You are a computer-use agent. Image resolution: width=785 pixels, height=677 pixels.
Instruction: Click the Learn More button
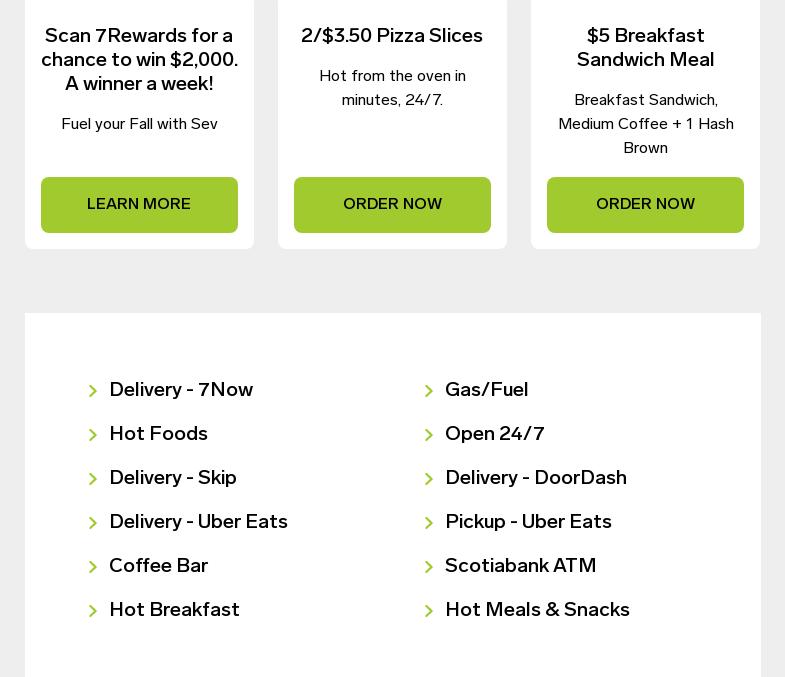[139, 205]
